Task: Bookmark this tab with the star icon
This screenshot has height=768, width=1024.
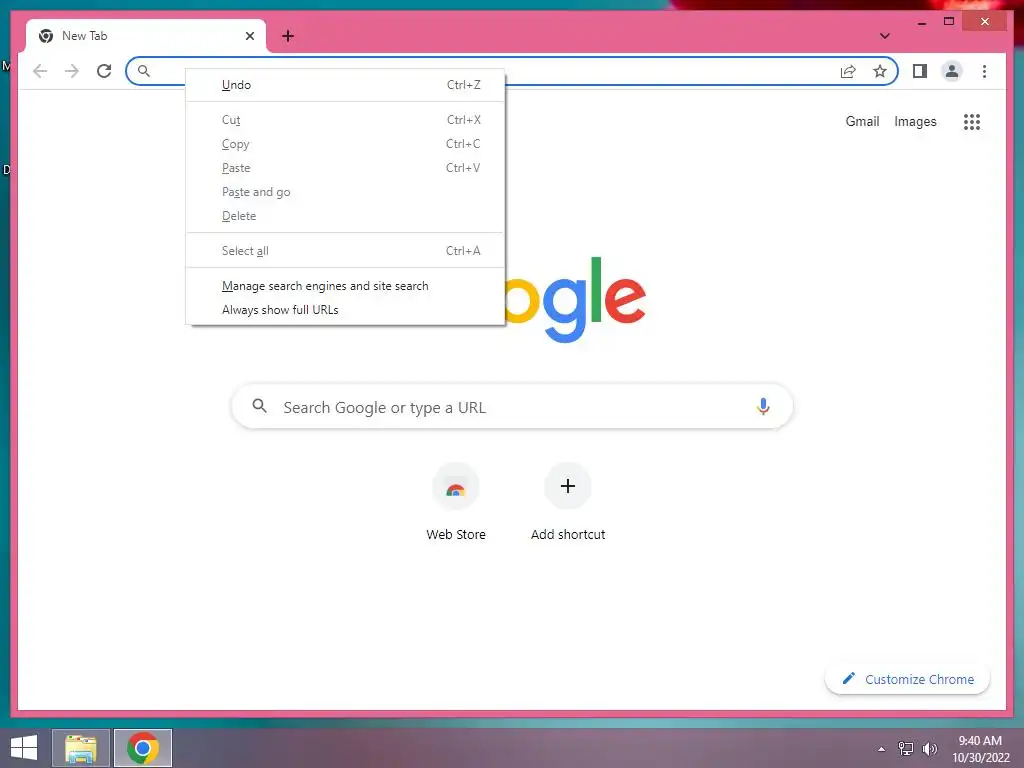Action: click(x=880, y=71)
